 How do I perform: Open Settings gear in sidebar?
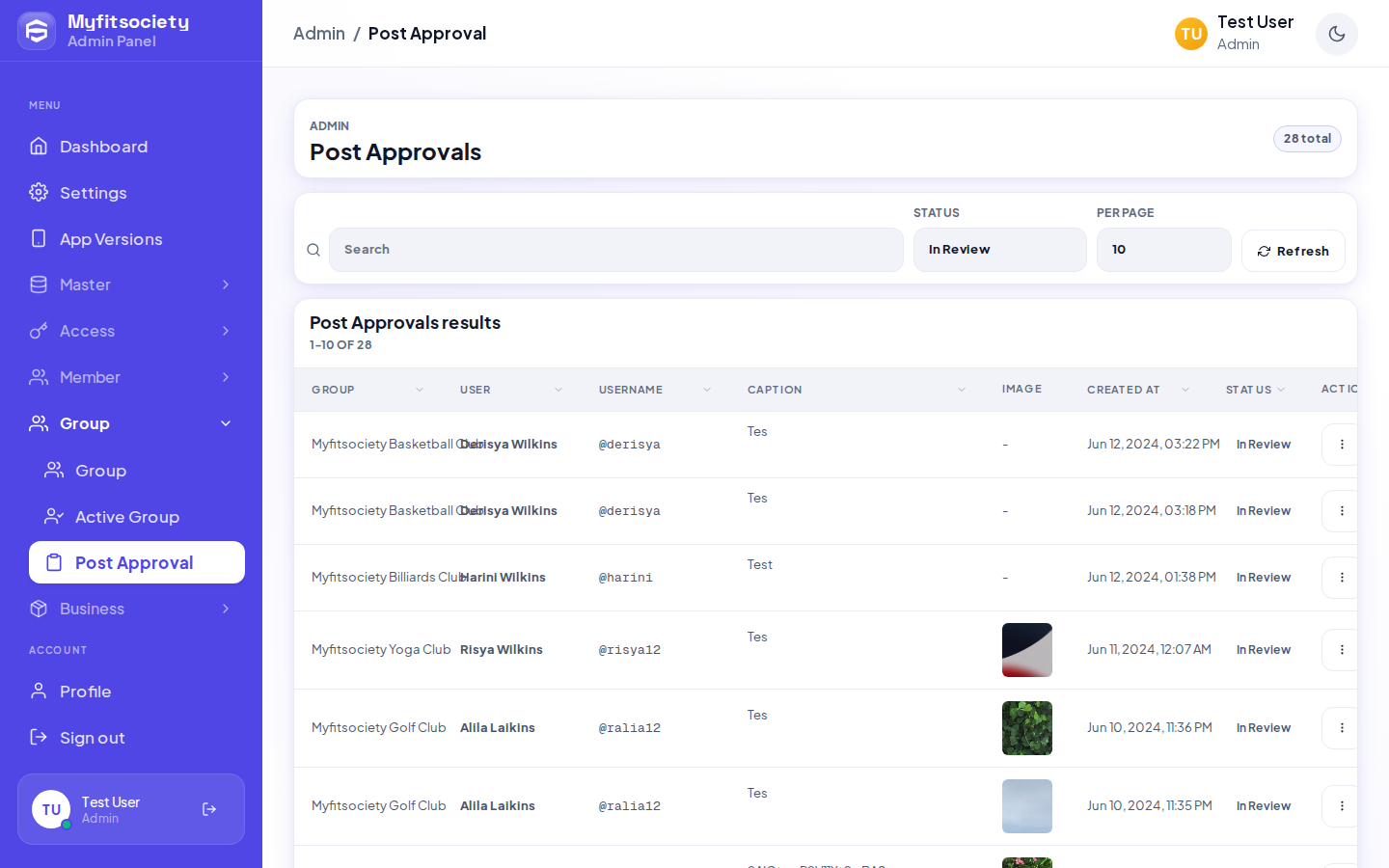coord(39,192)
